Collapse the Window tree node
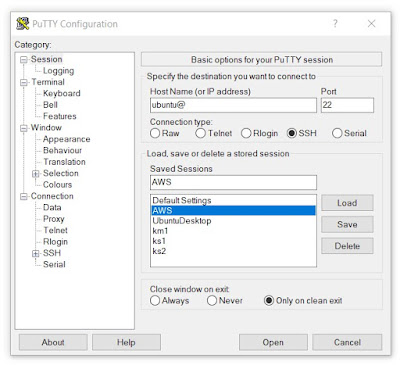400x365 pixels. (x=23, y=128)
